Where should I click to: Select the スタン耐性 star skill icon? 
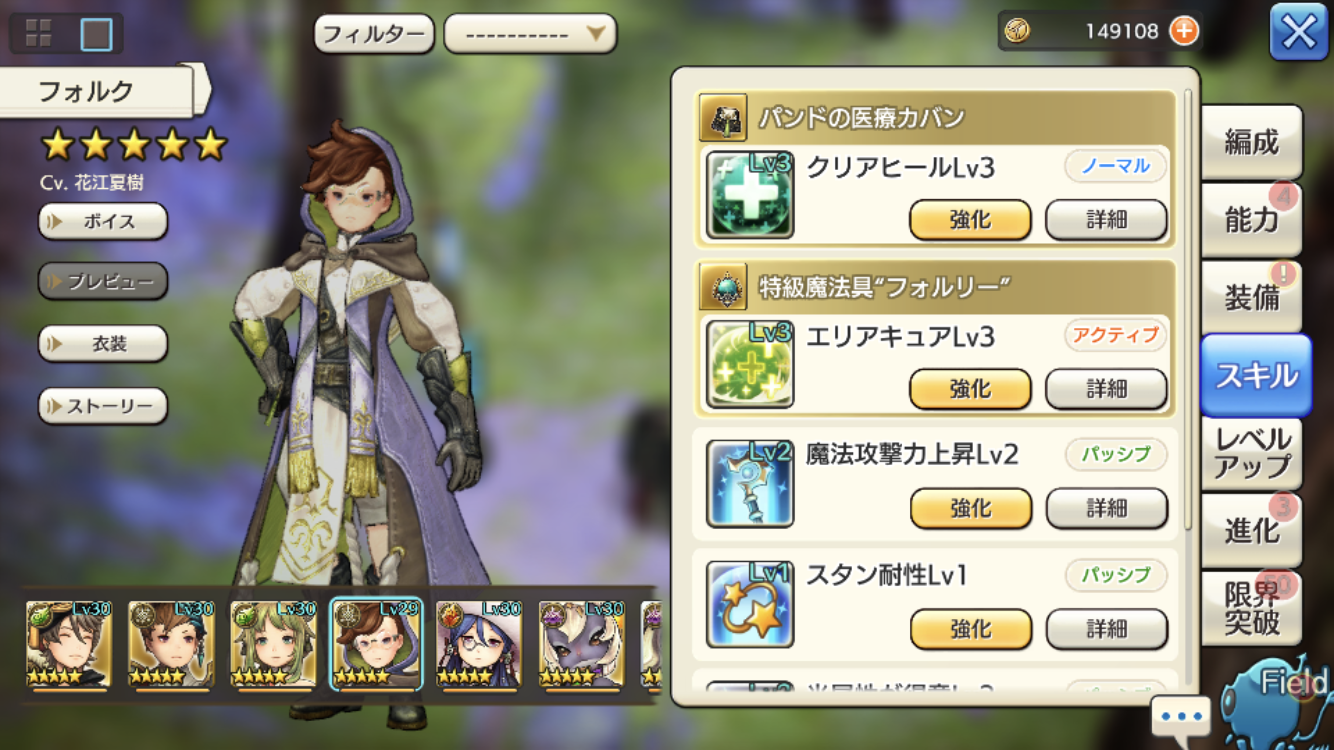(750, 604)
